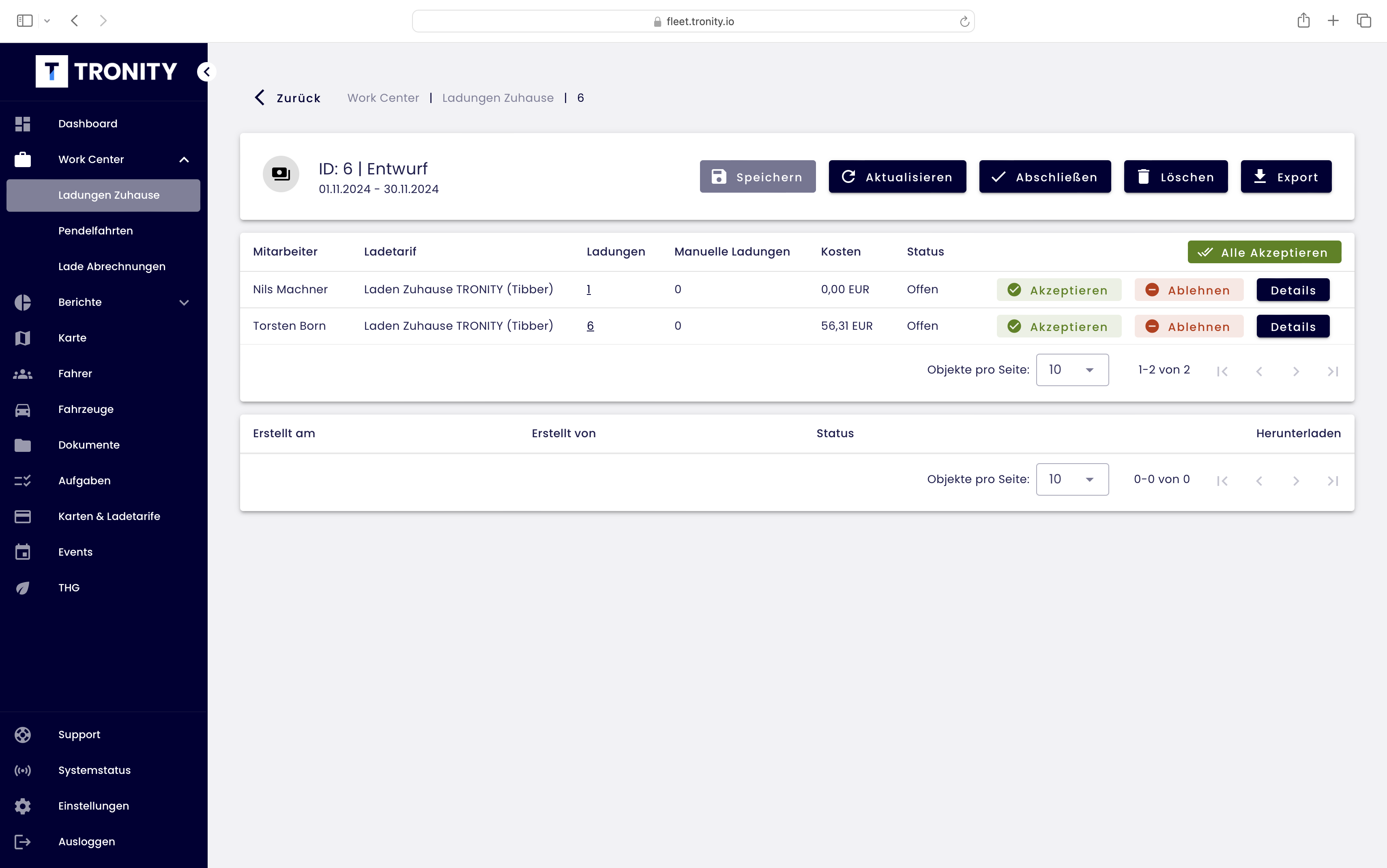1387x868 pixels.
Task: Click the Dashboard grid icon in sidebar
Action: [22, 124]
